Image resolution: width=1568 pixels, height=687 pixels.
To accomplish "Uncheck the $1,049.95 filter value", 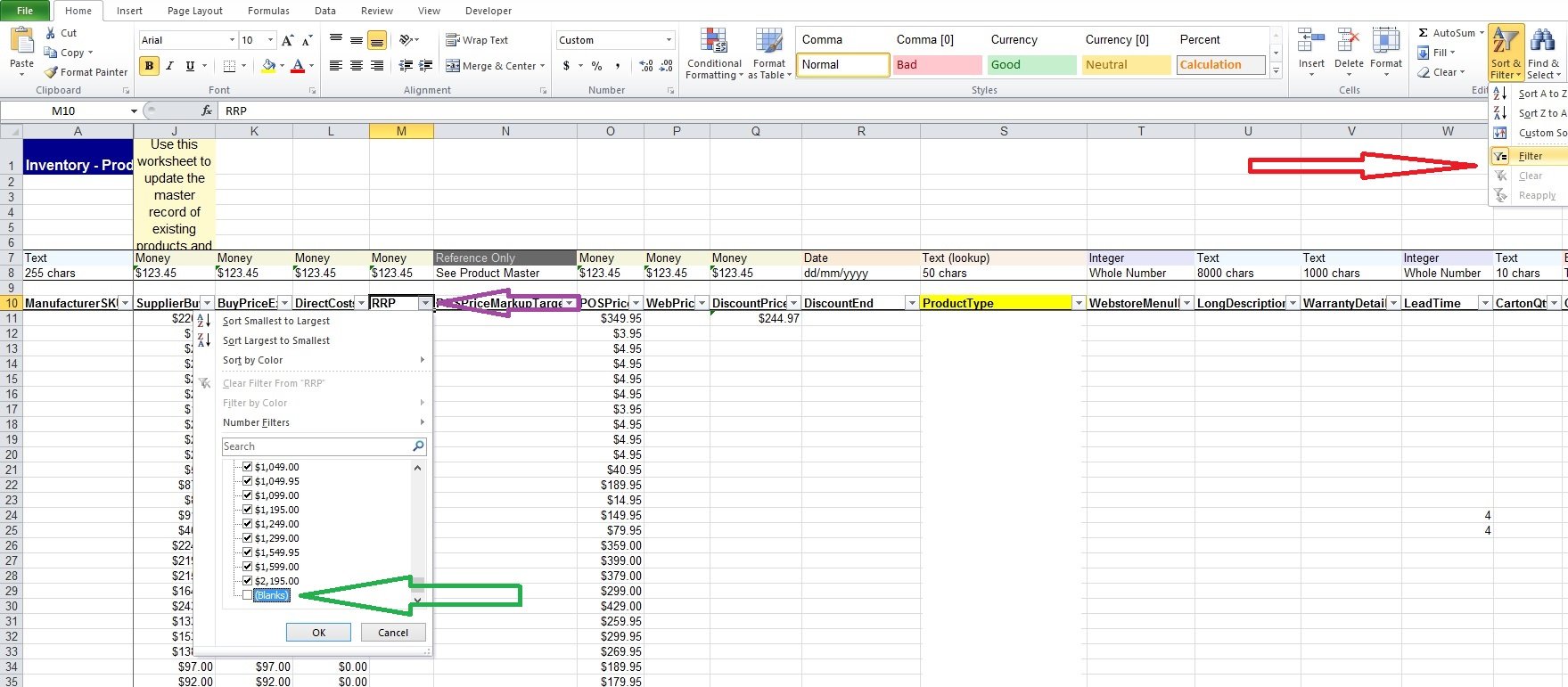I will (x=248, y=481).
